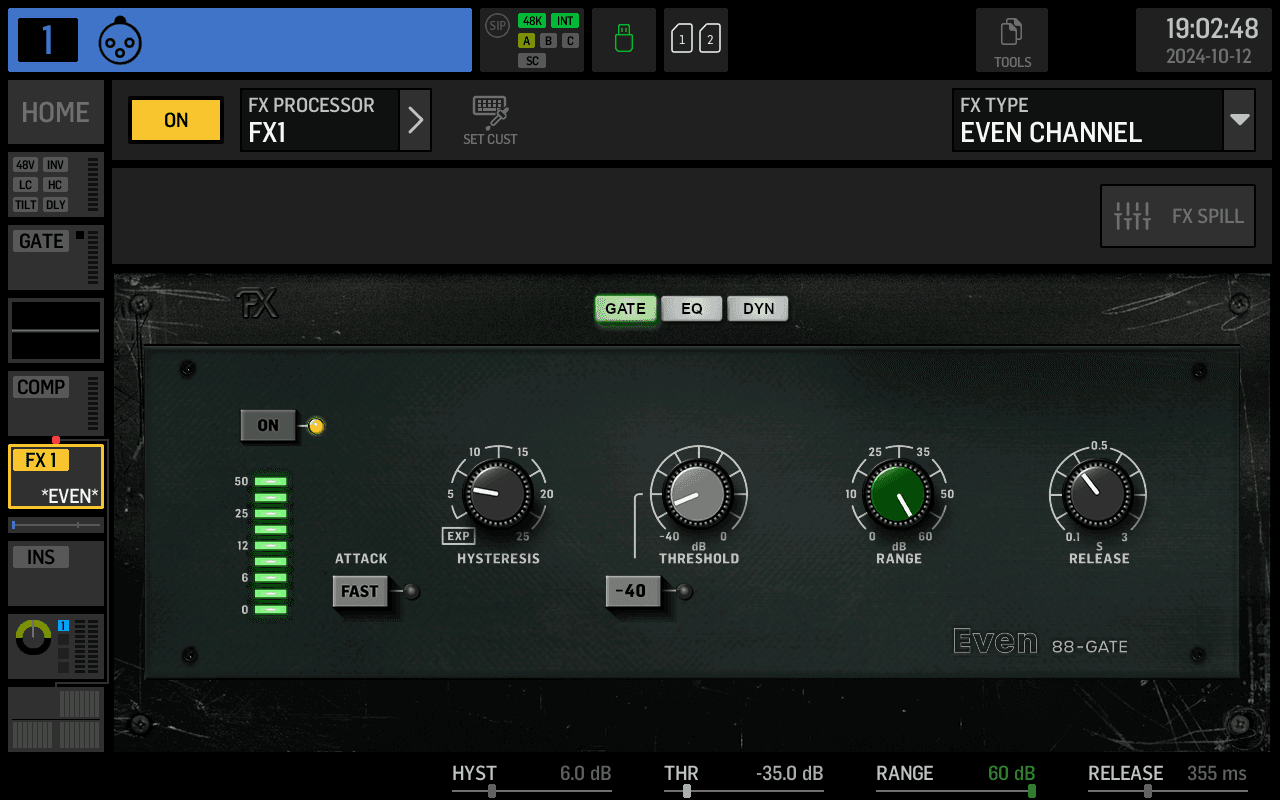Toggle the FX processor ON button
Image resolution: width=1280 pixels, height=800 pixels.
click(x=176, y=120)
